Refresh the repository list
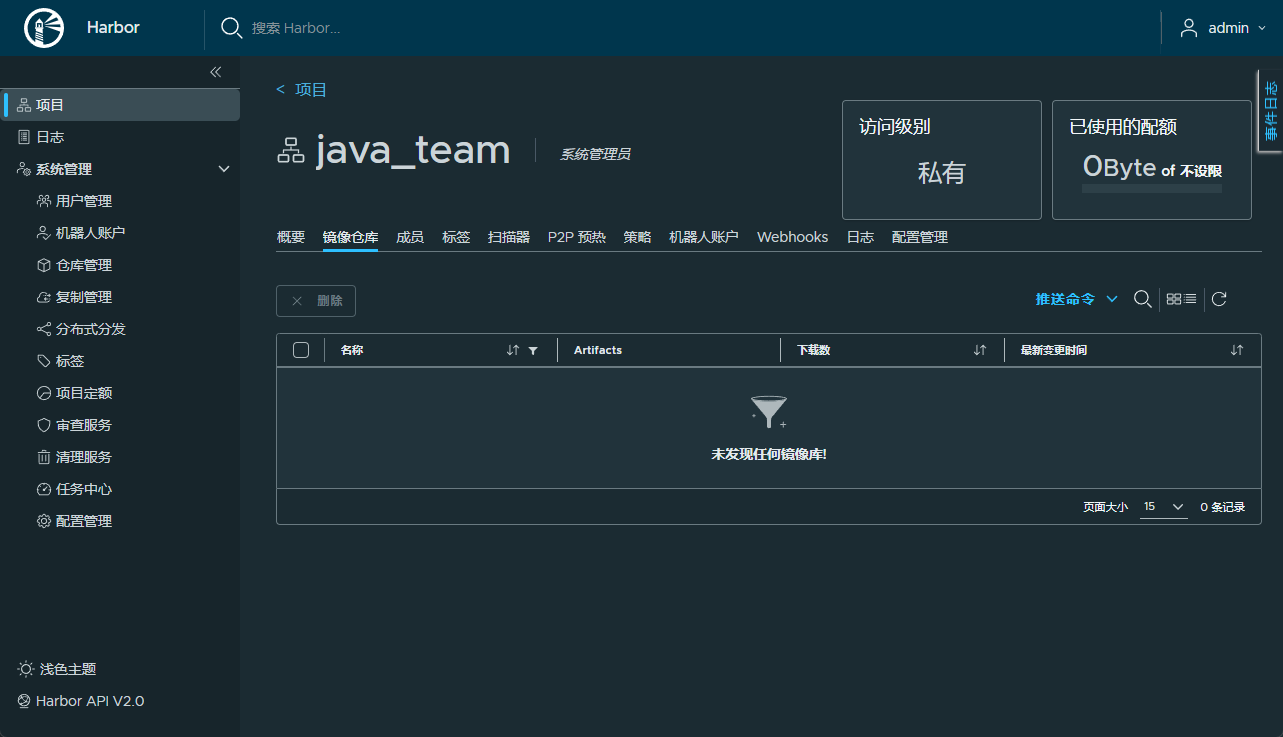Screen dimensions: 1283x737 tap(1219, 299)
